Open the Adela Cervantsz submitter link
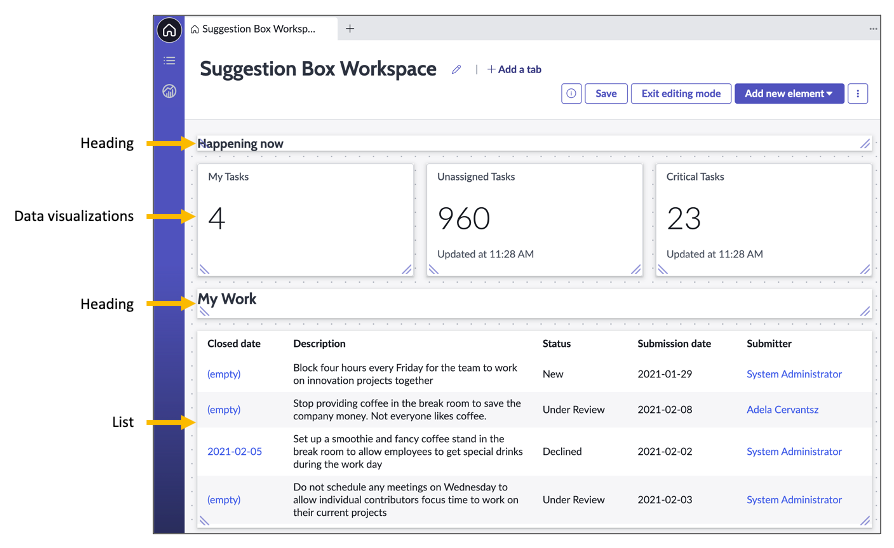The height and width of the screenshot is (548, 894). tap(783, 410)
